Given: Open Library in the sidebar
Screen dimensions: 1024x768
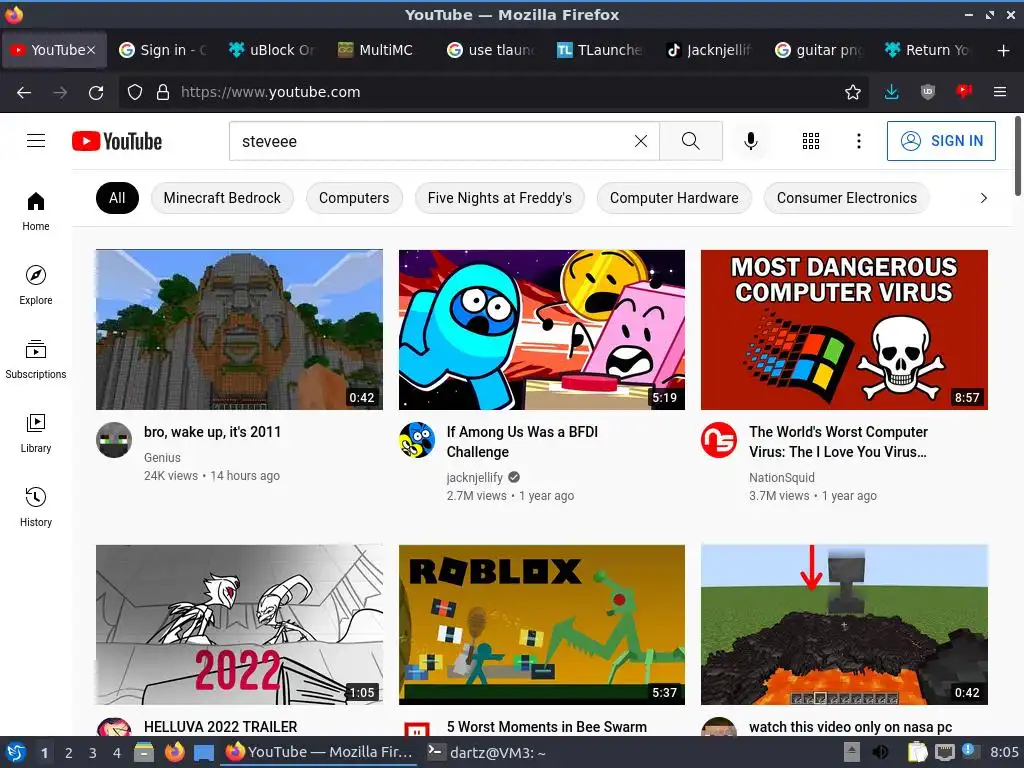Looking at the screenshot, I should pyautogui.click(x=36, y=434).
